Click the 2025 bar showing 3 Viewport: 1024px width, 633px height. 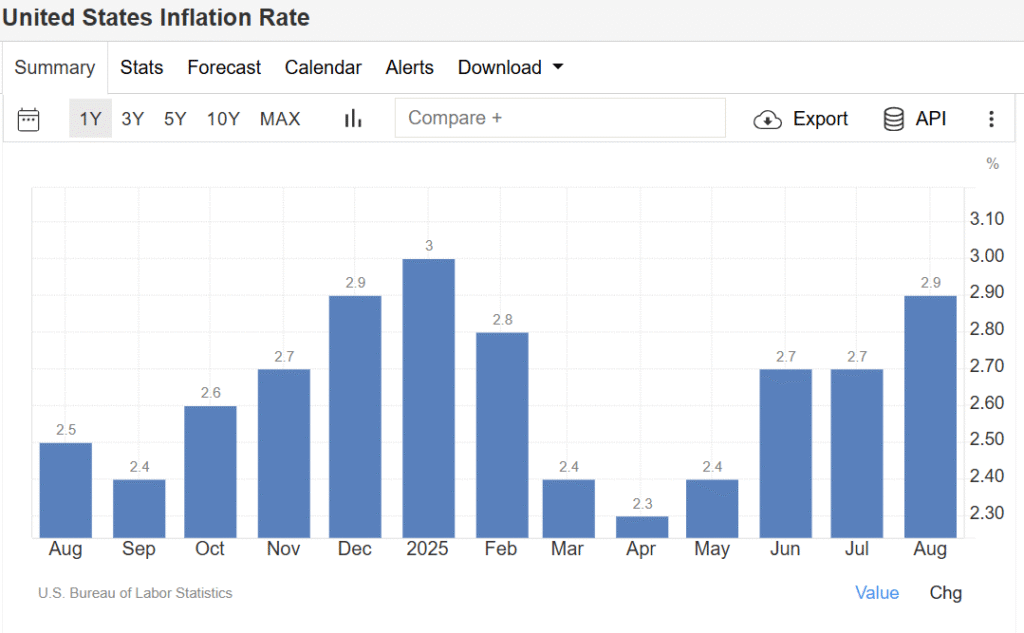[x=428, y=398]
